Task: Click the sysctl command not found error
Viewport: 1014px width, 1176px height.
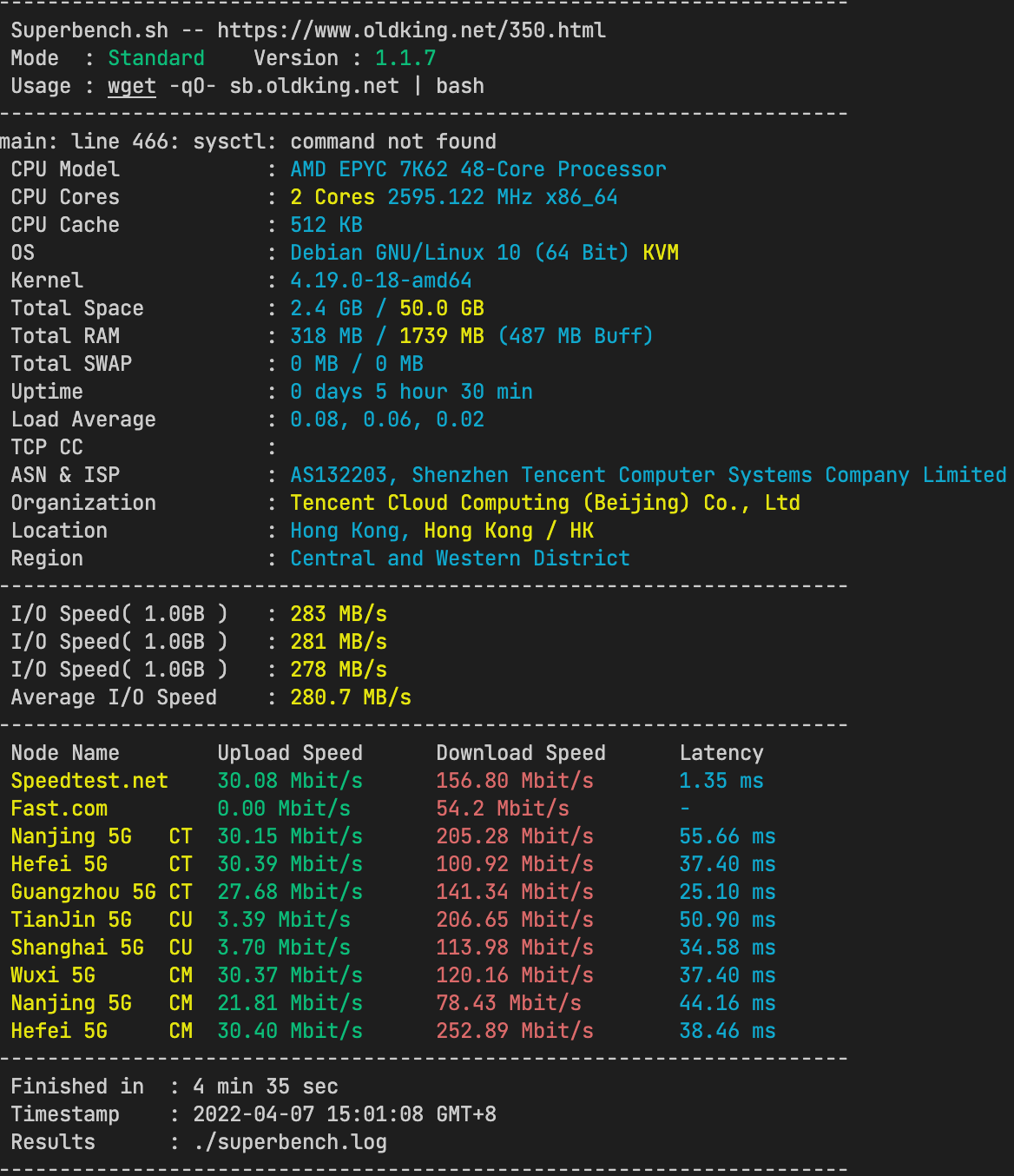Action: pyautogui.click(x=247, y=142)
